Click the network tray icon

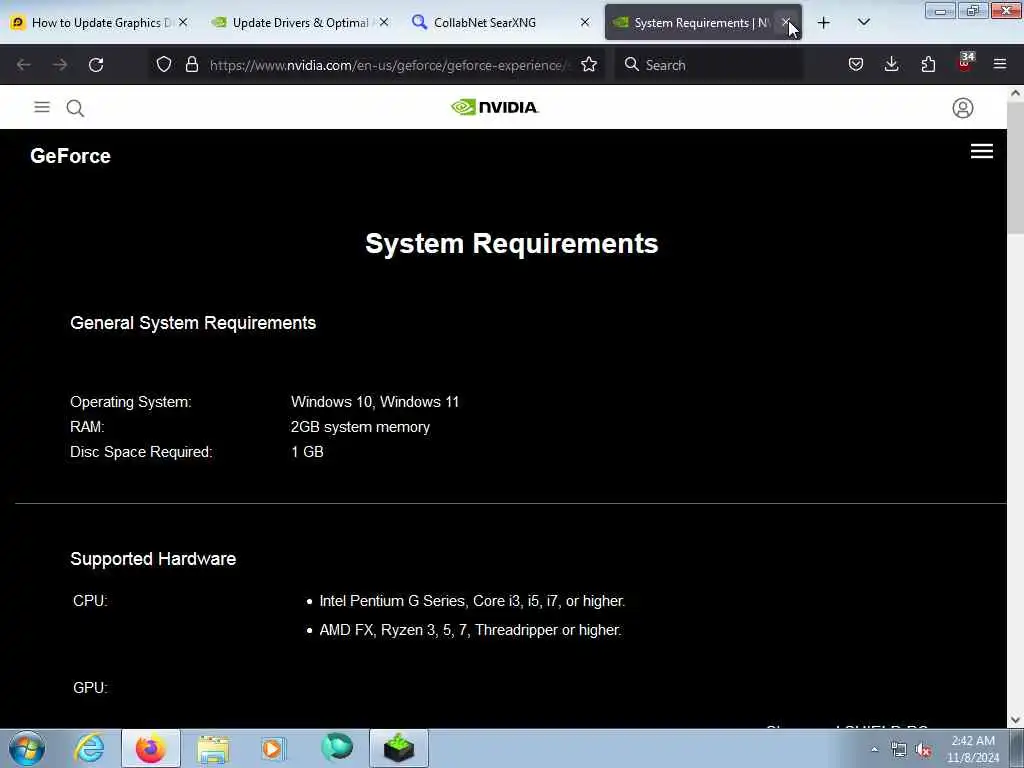(899, 750)
